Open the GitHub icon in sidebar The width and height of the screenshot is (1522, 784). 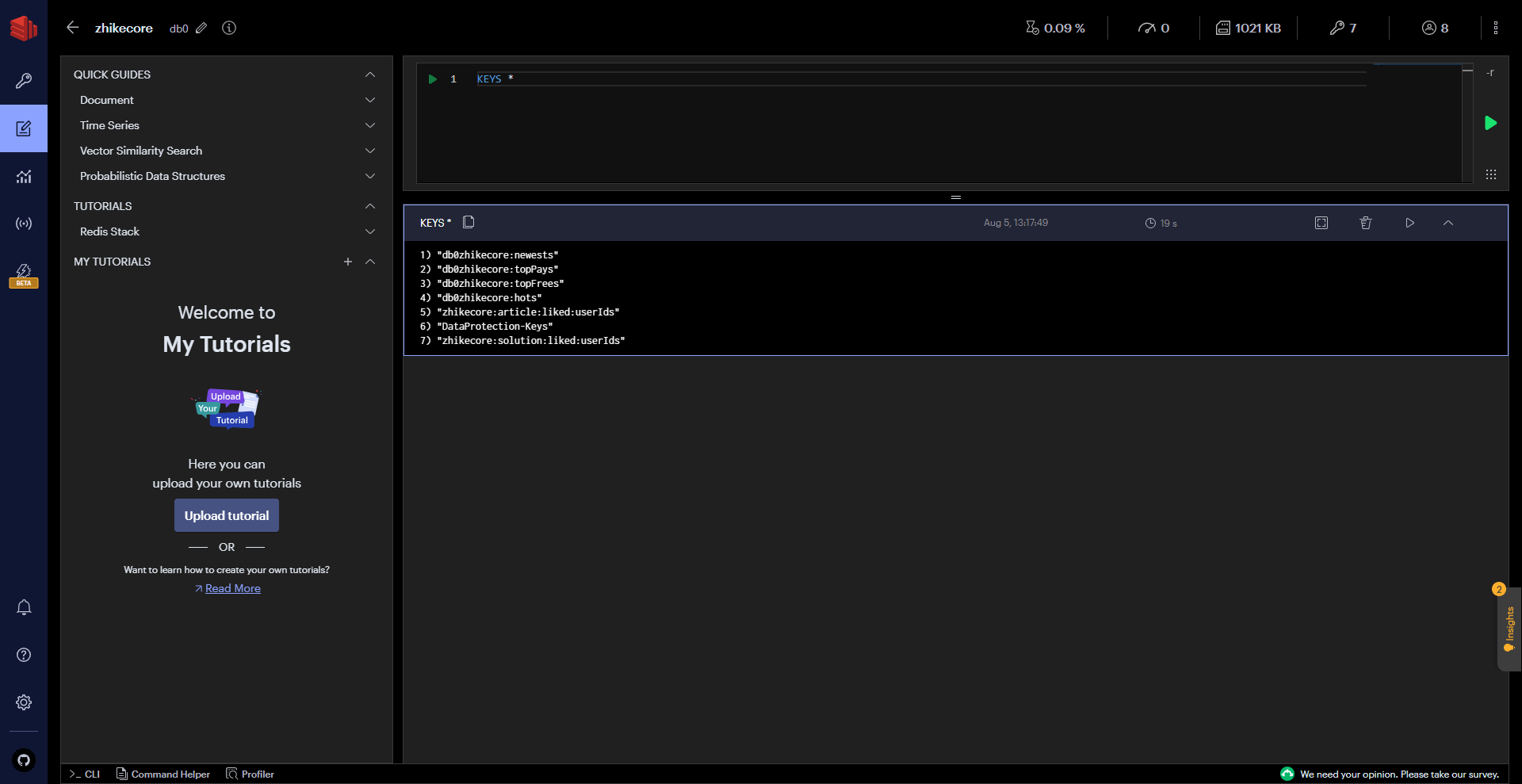point(24,760)
